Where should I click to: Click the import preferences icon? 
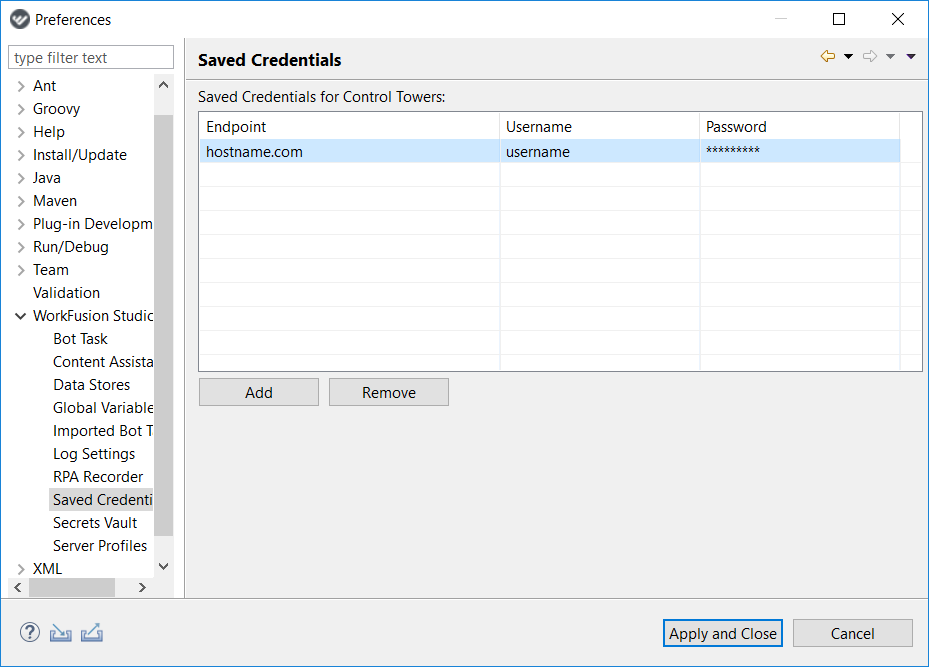pos(60,633)
